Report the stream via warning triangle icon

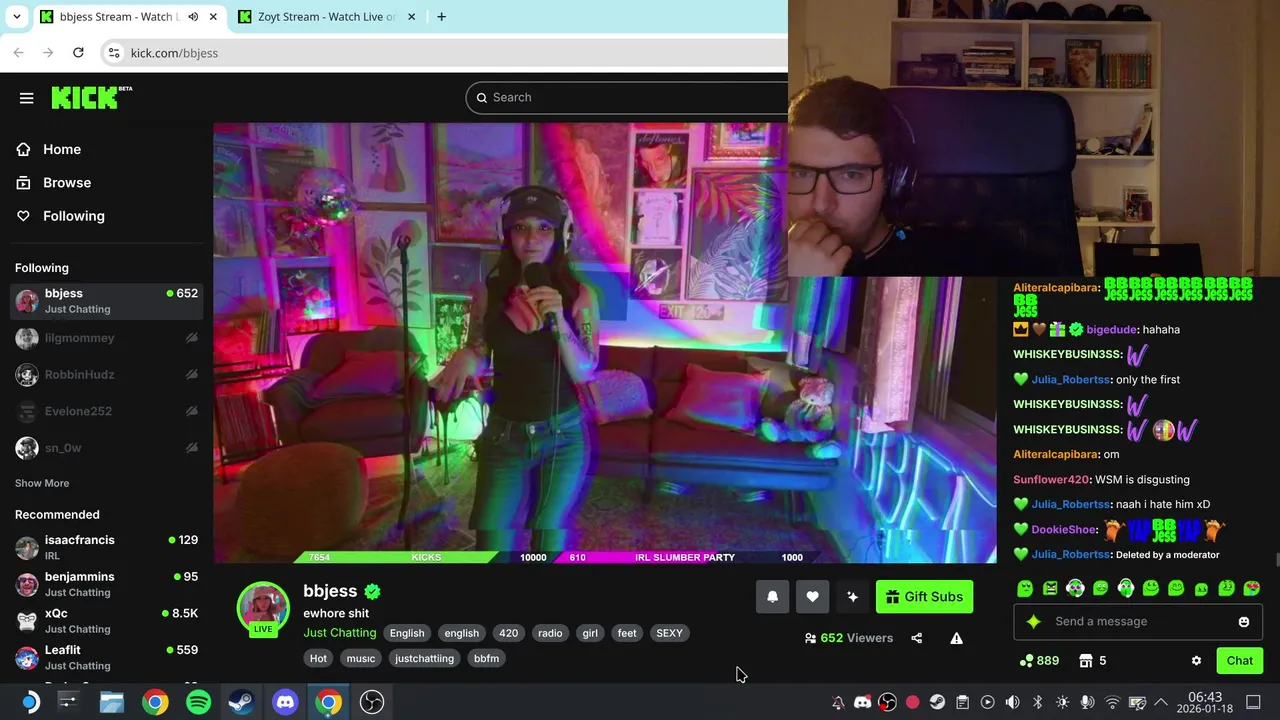956,638
